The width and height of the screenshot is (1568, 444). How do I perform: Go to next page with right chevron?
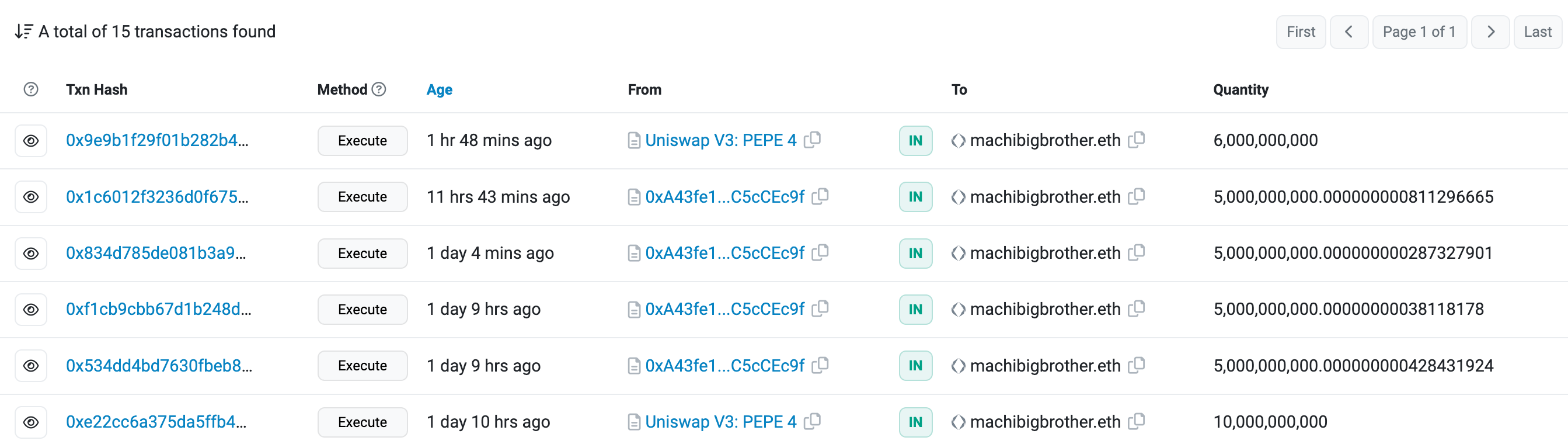tap(1490, 32)
